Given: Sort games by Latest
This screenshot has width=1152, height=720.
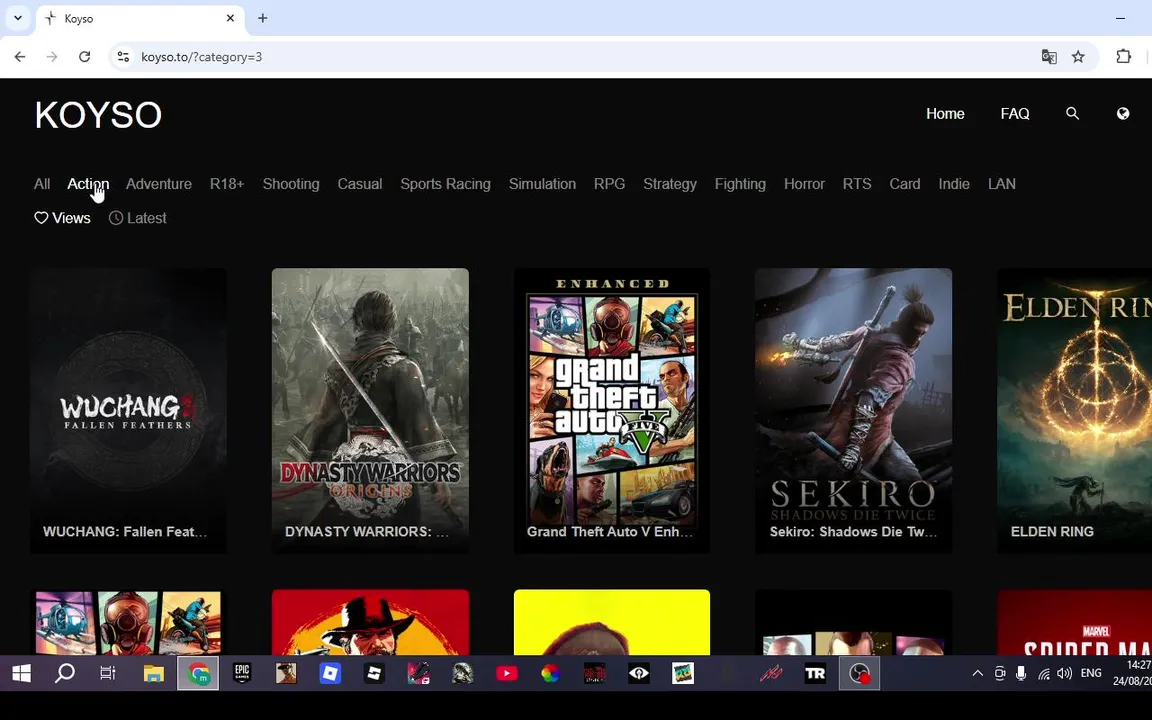Looking at the screenshot, I should tap(137, 218).
